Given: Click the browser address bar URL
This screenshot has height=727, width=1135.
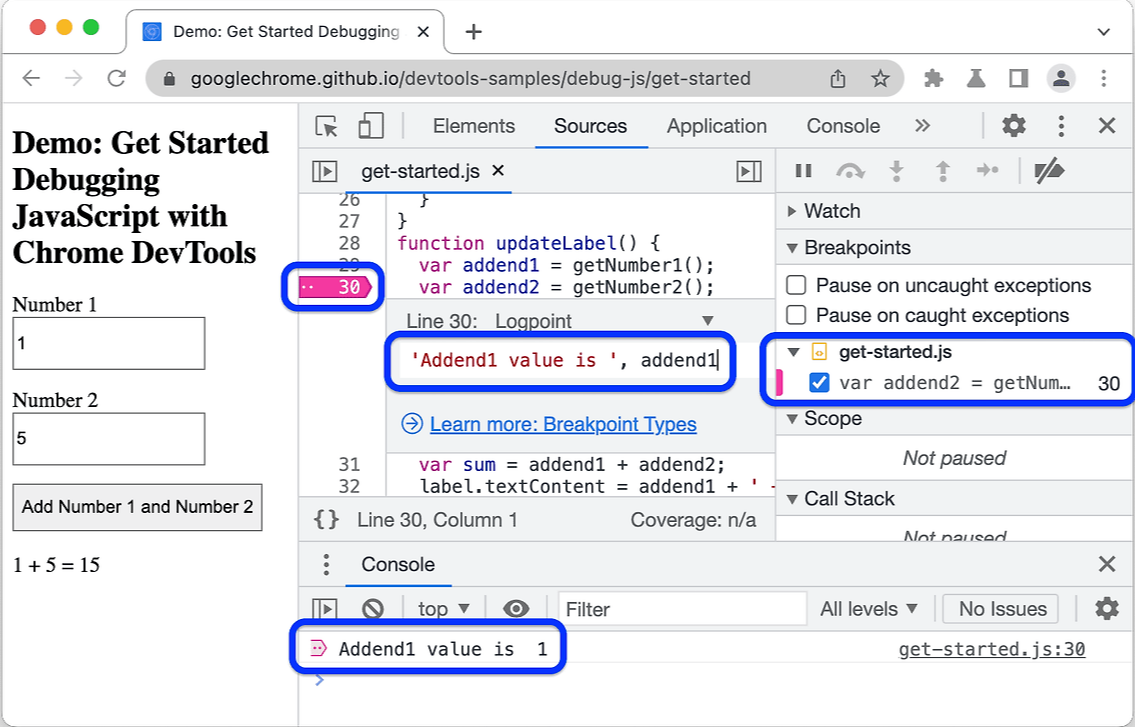Looking at the screenshot, I should tap(471, 78).
